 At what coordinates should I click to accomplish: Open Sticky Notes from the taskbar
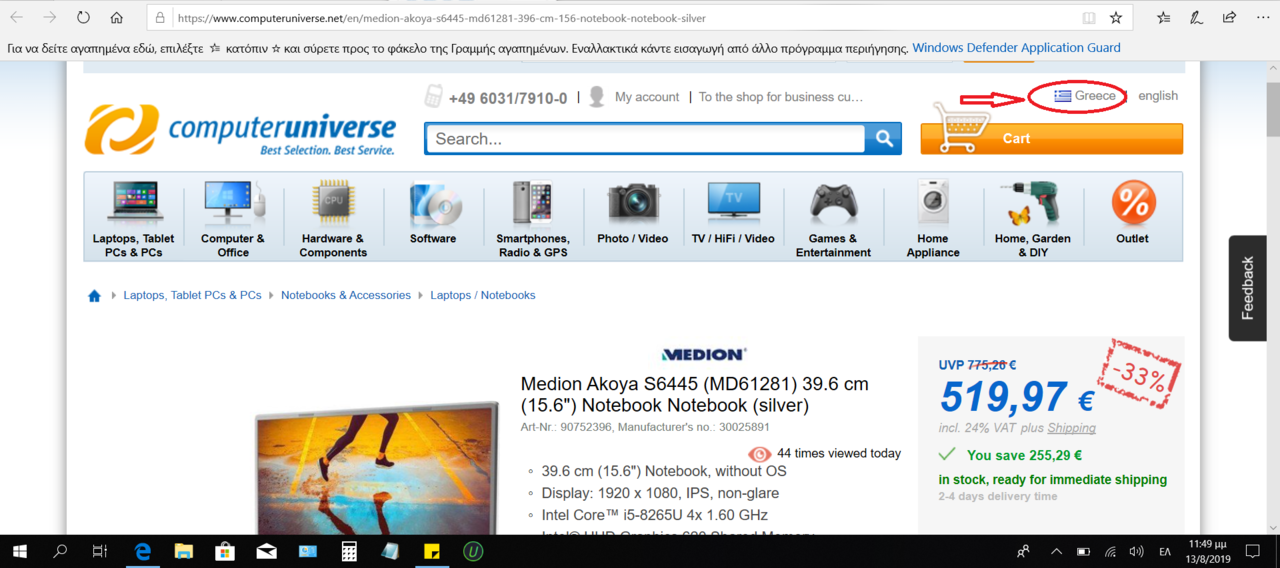[432, 551]
